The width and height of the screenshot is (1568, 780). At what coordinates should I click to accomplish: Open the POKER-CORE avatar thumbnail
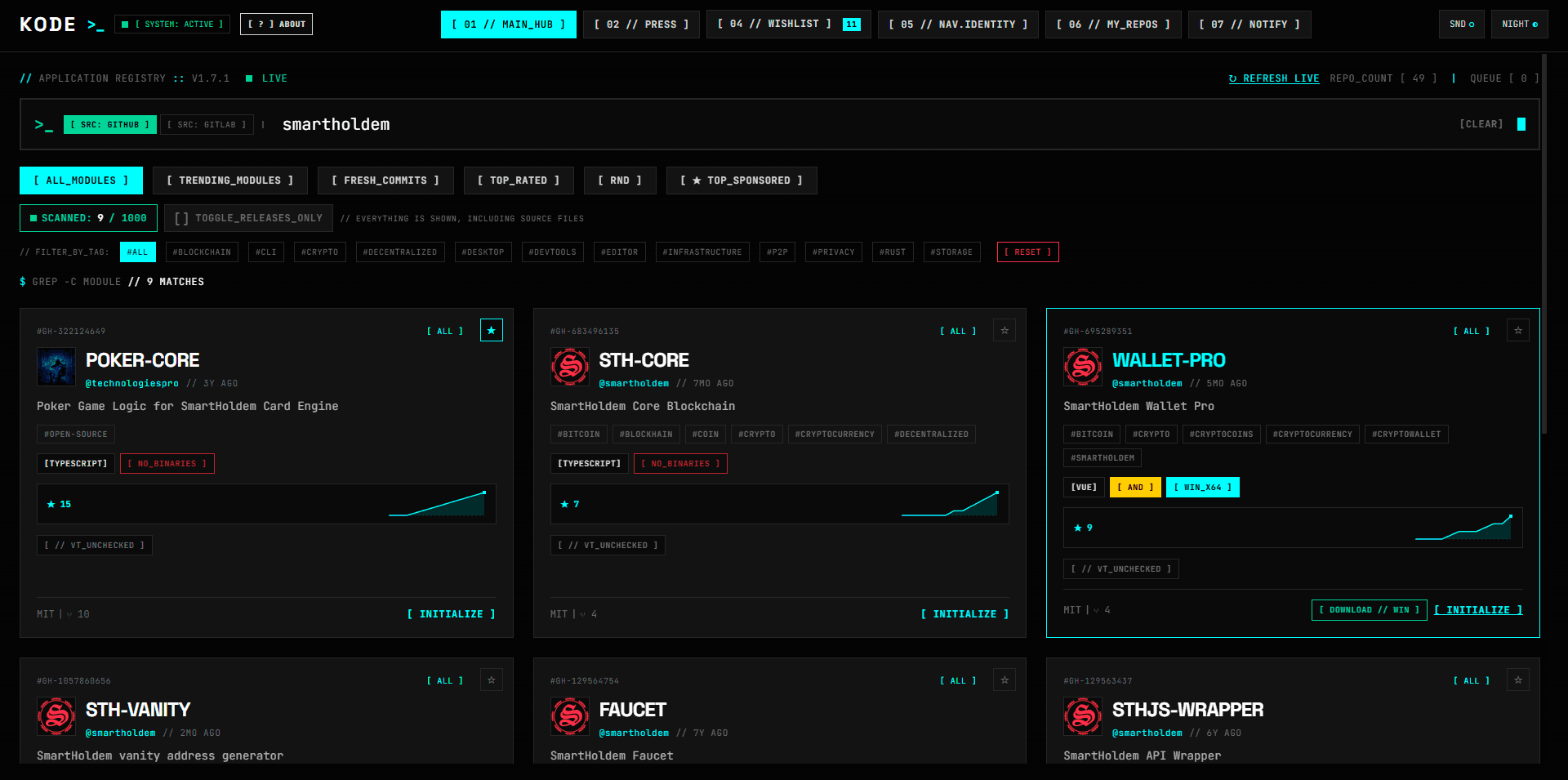click(56, 367)
